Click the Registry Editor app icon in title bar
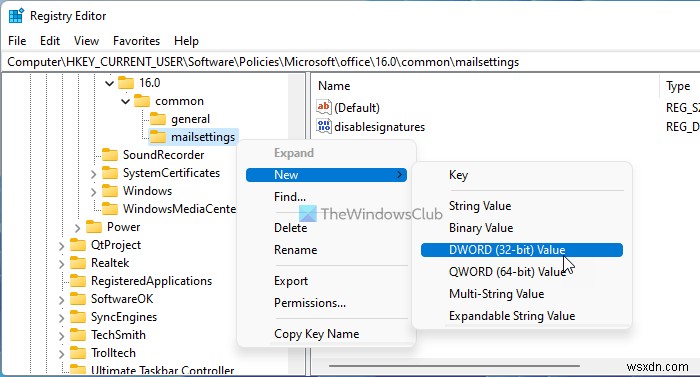700x377 pixels. click(x=16, y=16)
